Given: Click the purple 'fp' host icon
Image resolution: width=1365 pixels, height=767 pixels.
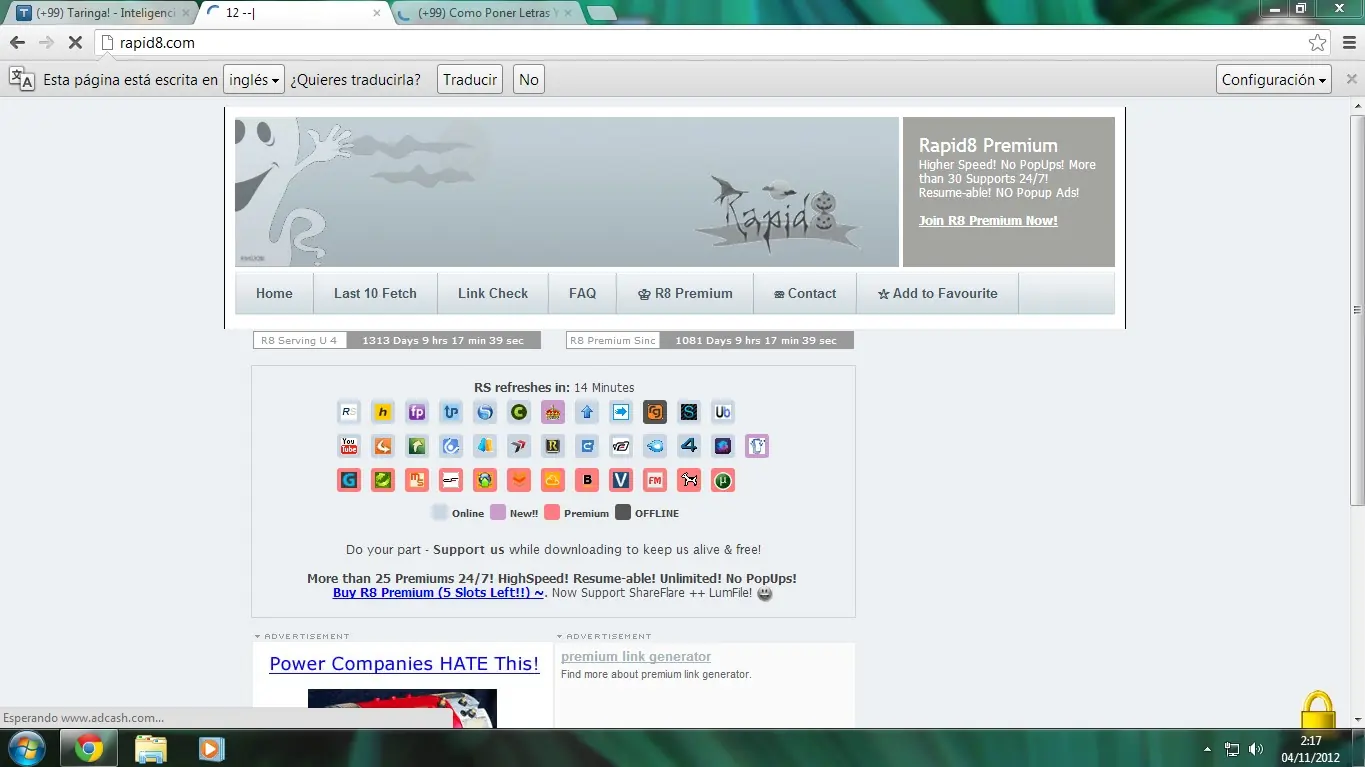Looking at the screenshot, I should pos(417,412).
